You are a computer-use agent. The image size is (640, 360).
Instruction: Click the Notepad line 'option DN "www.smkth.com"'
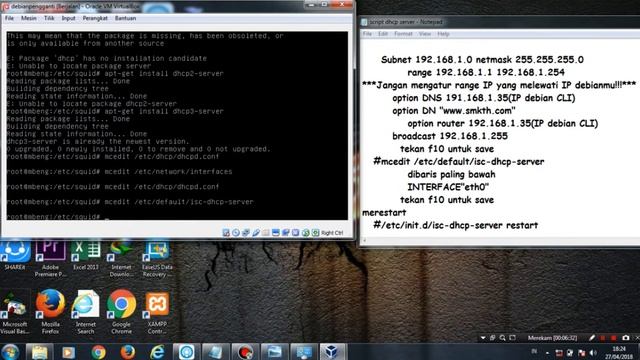(453, 111)
